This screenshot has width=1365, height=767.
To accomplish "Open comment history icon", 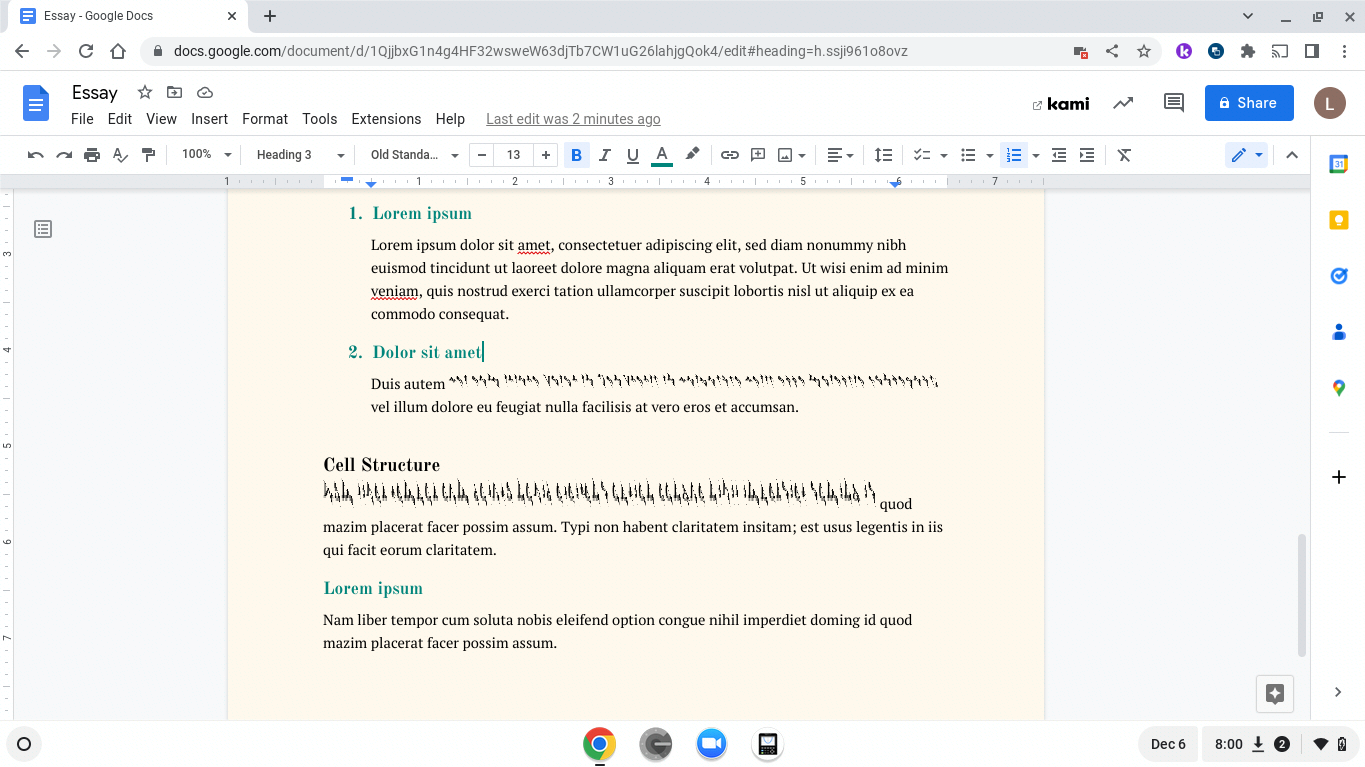I will coord(1174,103).
